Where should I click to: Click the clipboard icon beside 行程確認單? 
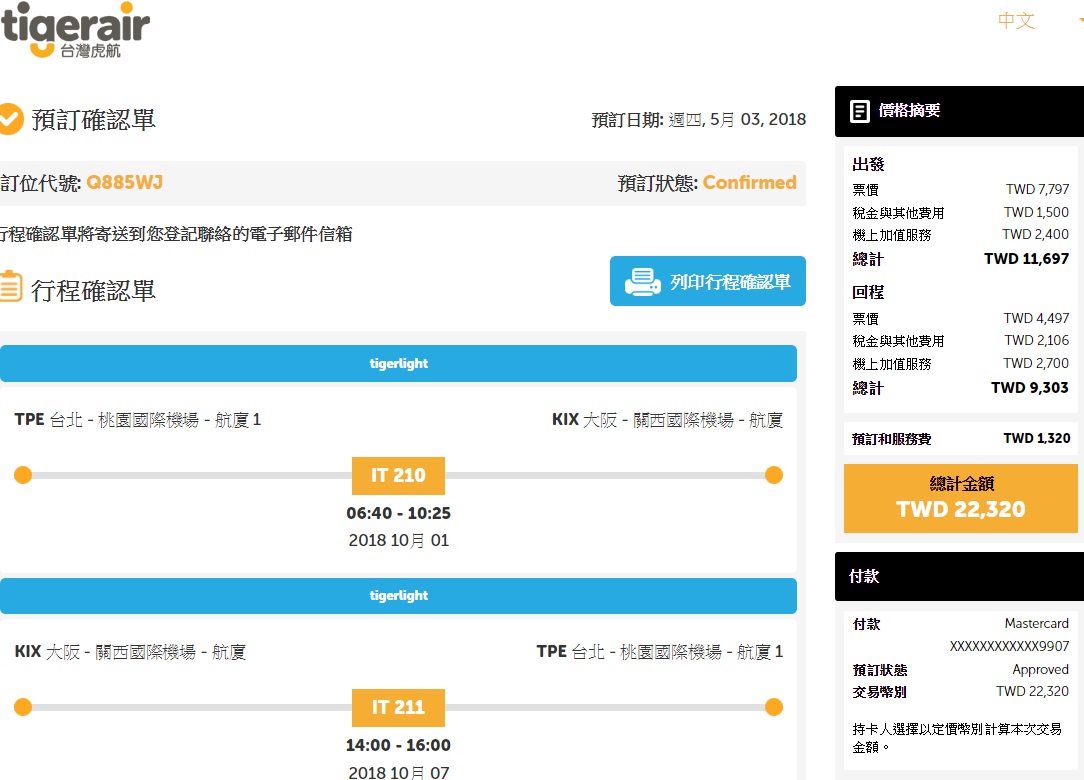pos(10,288)
